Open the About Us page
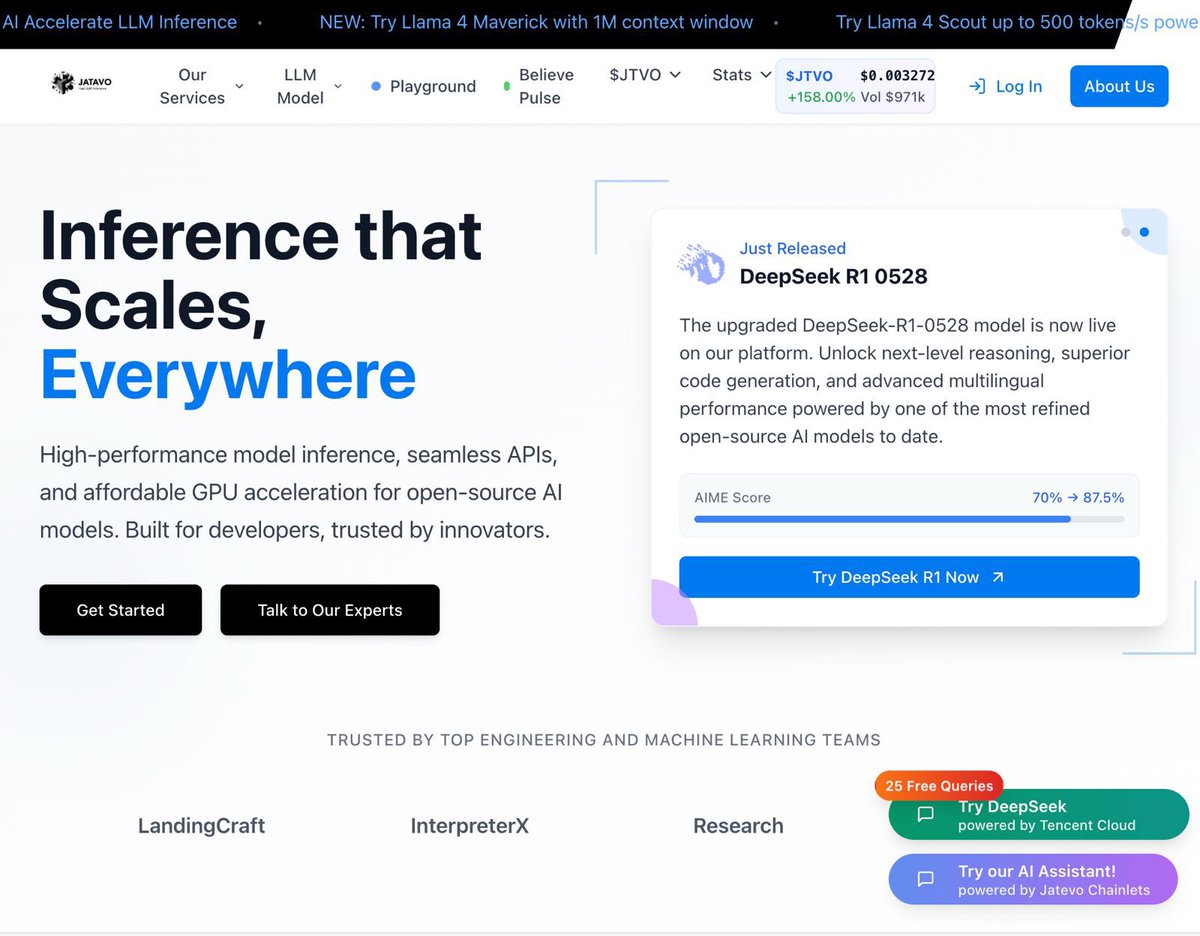Image resolution: width=1200 pixels, height=936 pixels. [x=1119, y=86]
